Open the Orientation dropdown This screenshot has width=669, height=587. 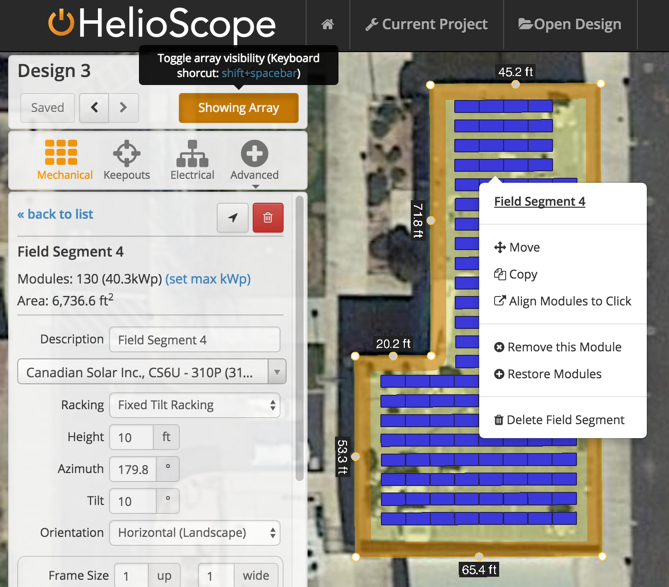pyautogui.click(x=195, y=533)
